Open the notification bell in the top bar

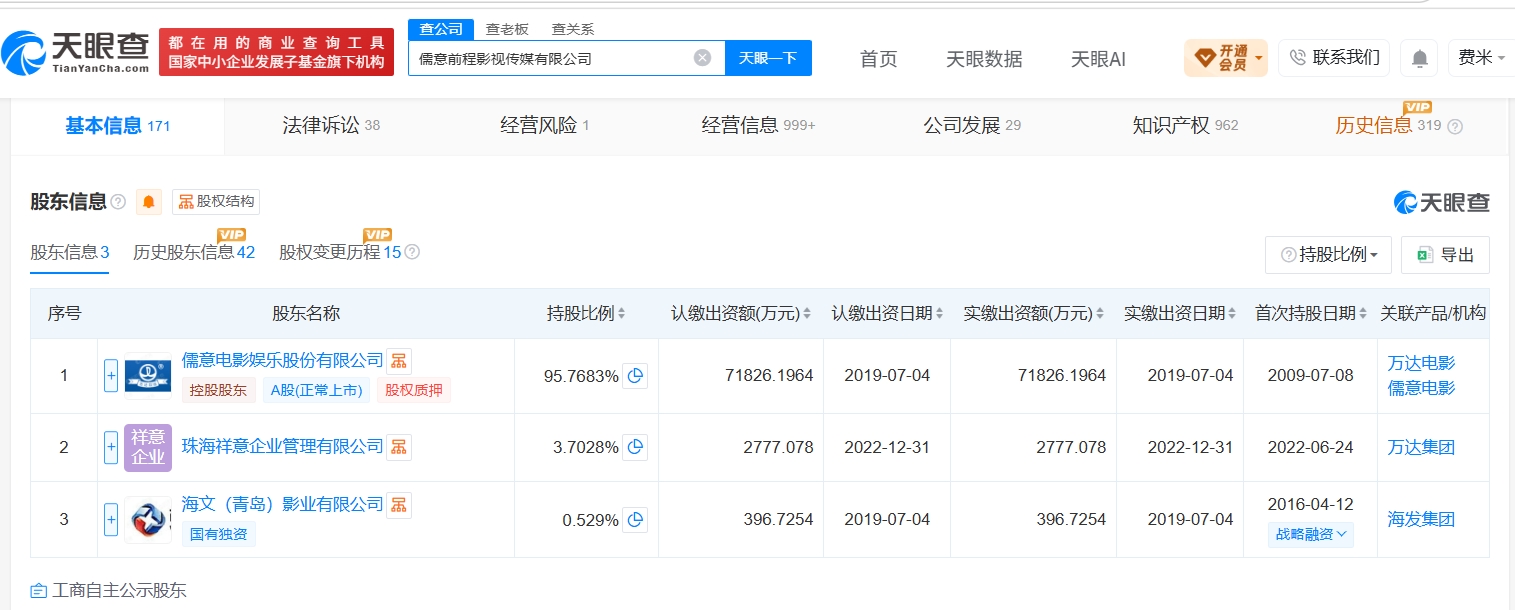pyautogui.click(x=1419, y=58)
